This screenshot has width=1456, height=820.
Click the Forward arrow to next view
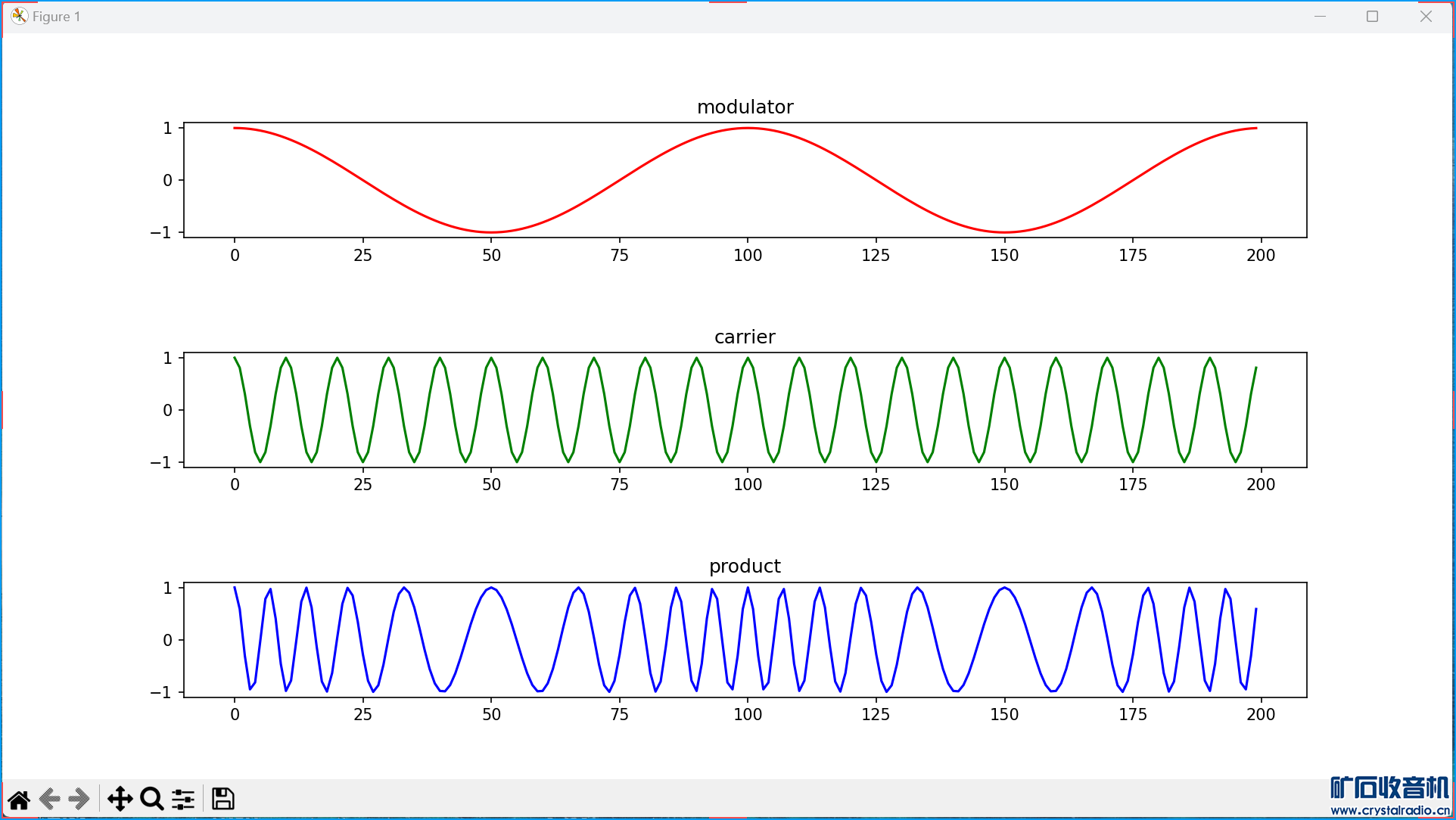click(x=79, y=799)
